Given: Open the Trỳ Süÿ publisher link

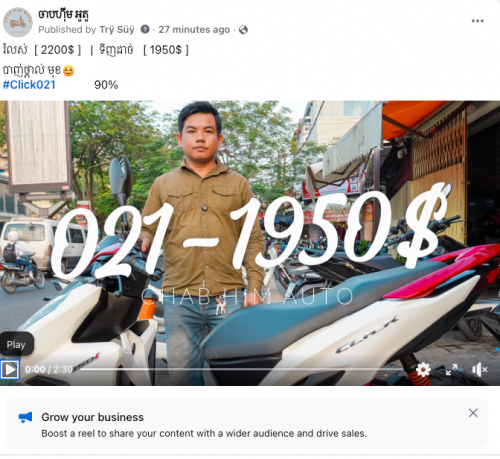Looking at the screenshot, I should click(x=117, y=30).
